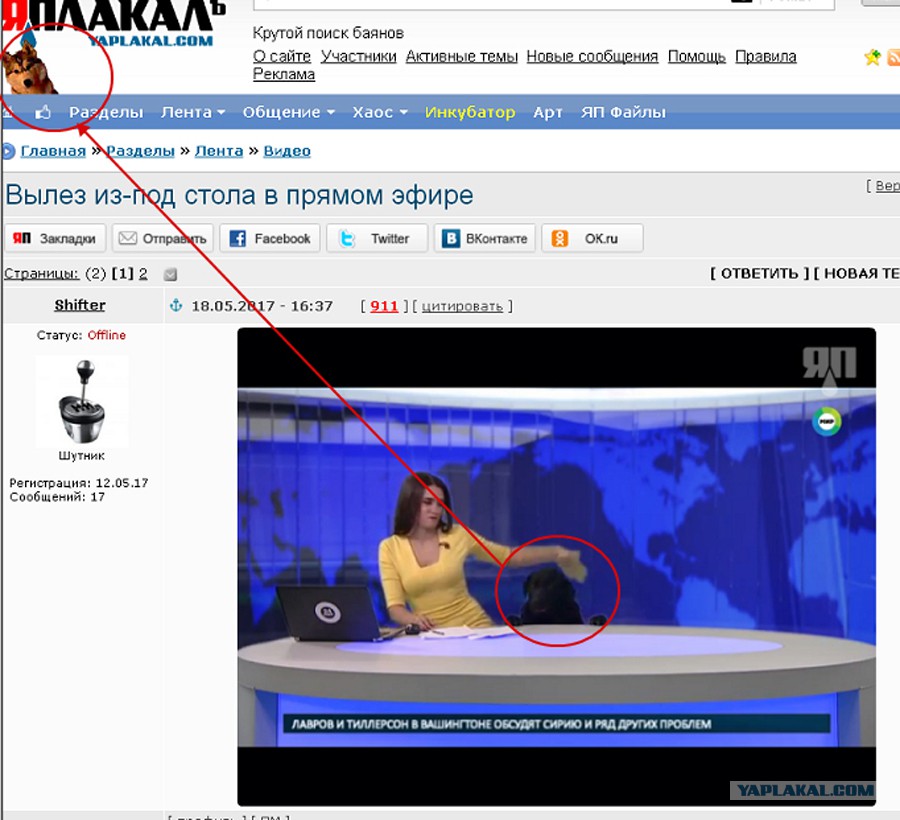Screen dimensions: 900x820
Task: Click the red 911 rating link
Action: (x=384, y=306)
